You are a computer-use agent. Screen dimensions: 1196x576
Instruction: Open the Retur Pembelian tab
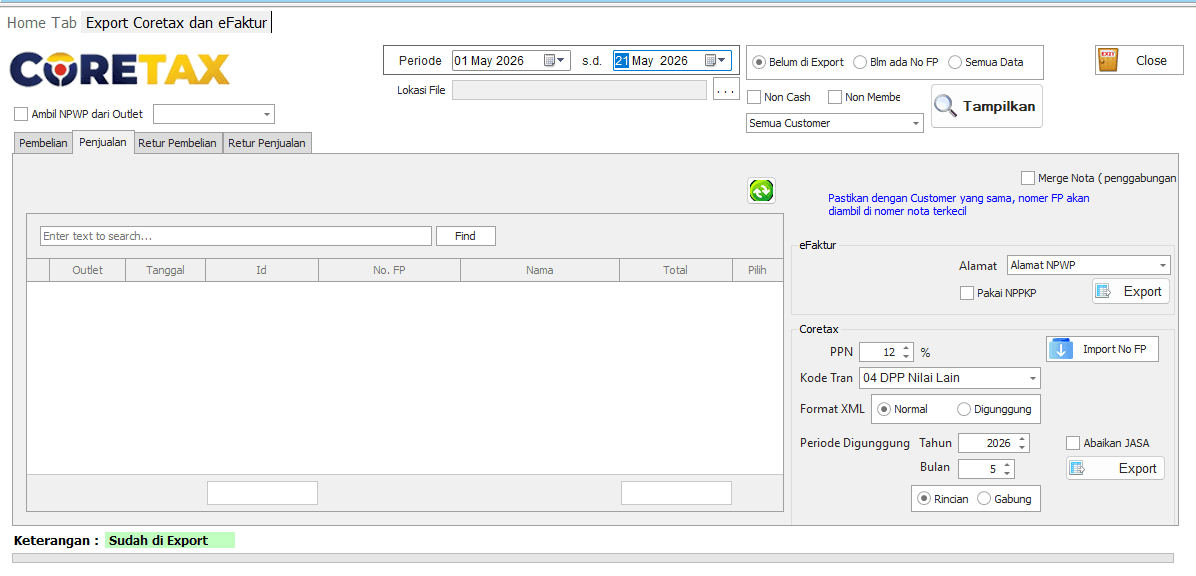click(178, 143)
